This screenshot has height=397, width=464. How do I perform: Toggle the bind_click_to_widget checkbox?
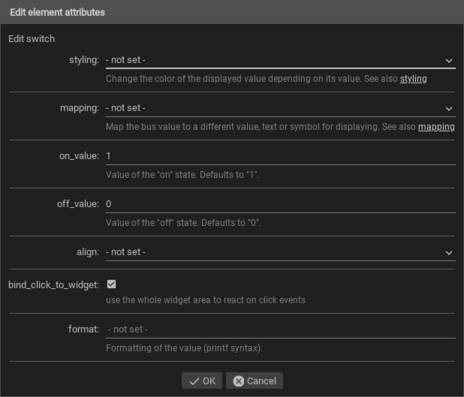pyautogui.click(x=111, y=284)
